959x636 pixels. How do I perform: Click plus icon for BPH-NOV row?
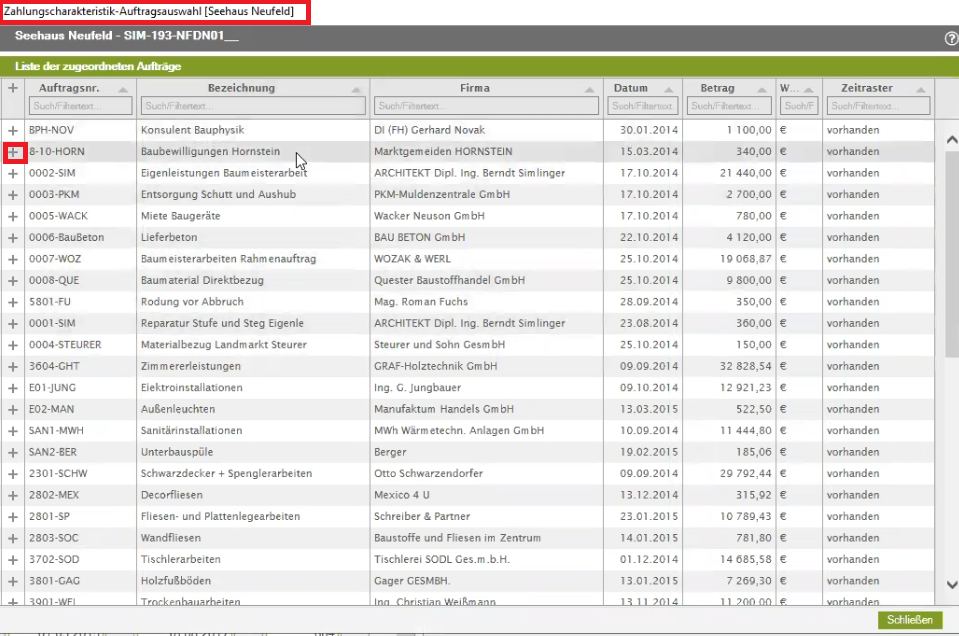click(x=13, y=131)
